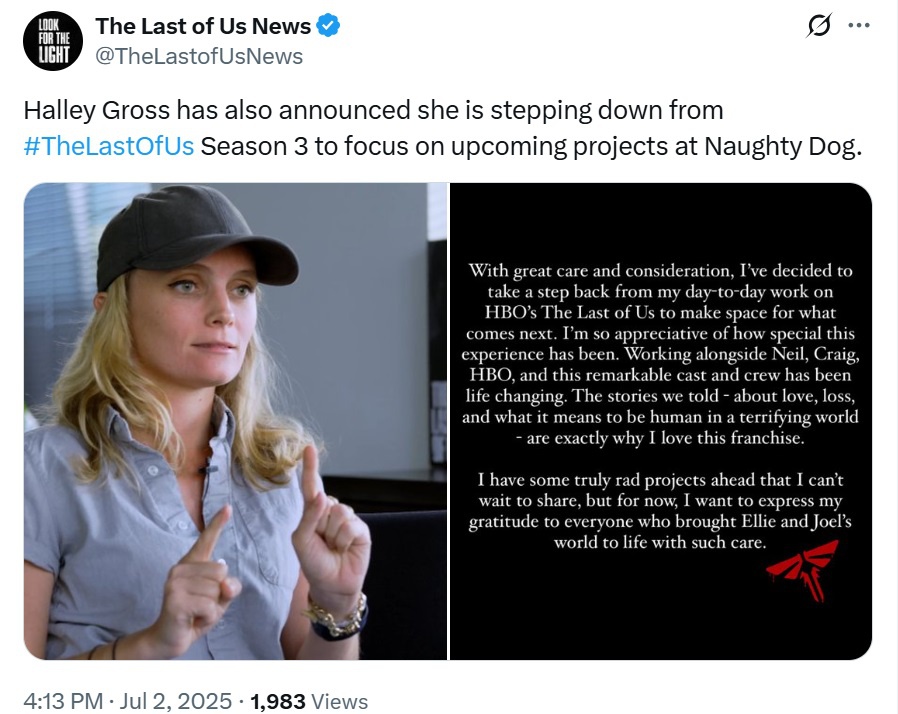898x714 pixels.
Task: Open the three-dot more options menu
Action: 859,26
